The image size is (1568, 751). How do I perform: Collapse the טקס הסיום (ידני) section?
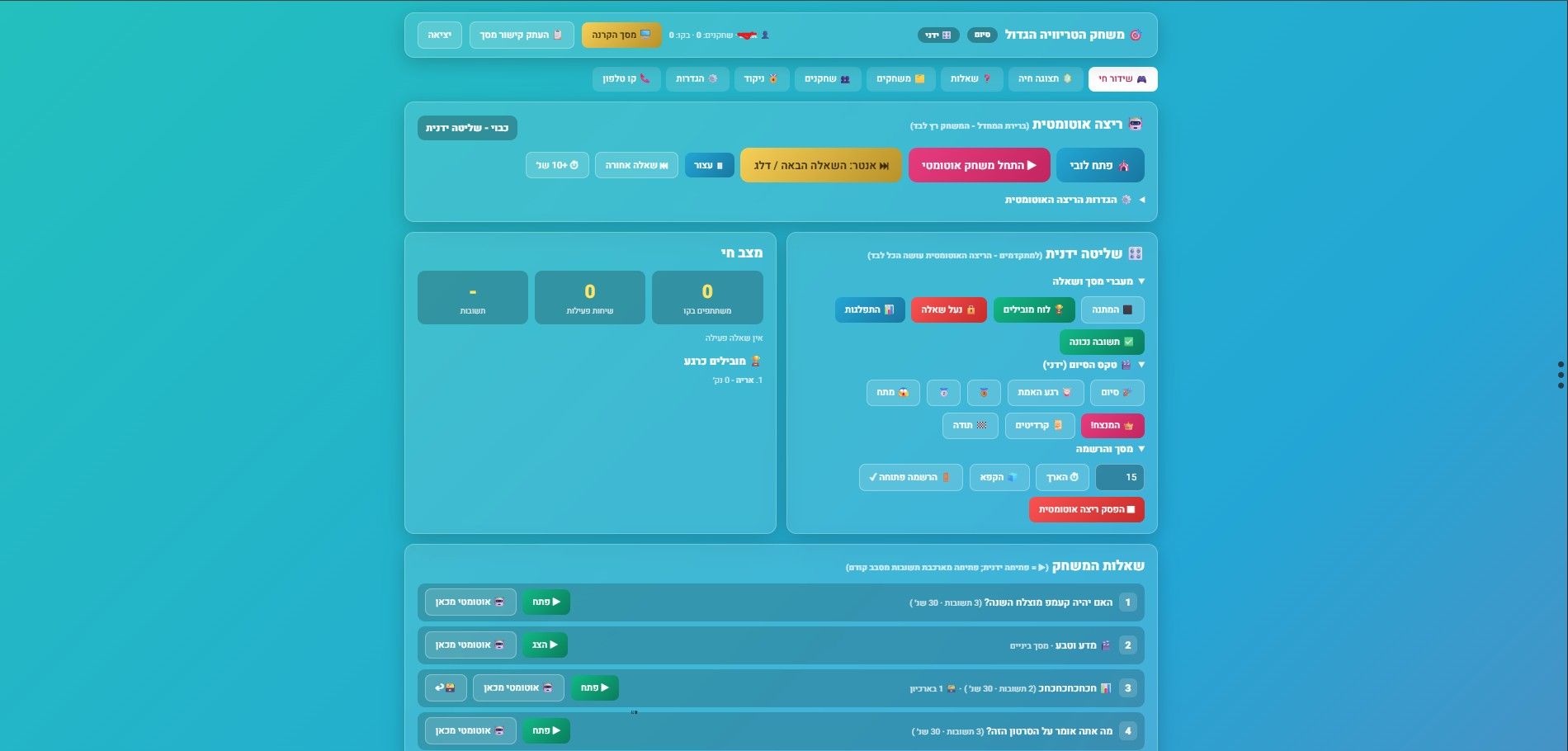(x=1094, y=365)
